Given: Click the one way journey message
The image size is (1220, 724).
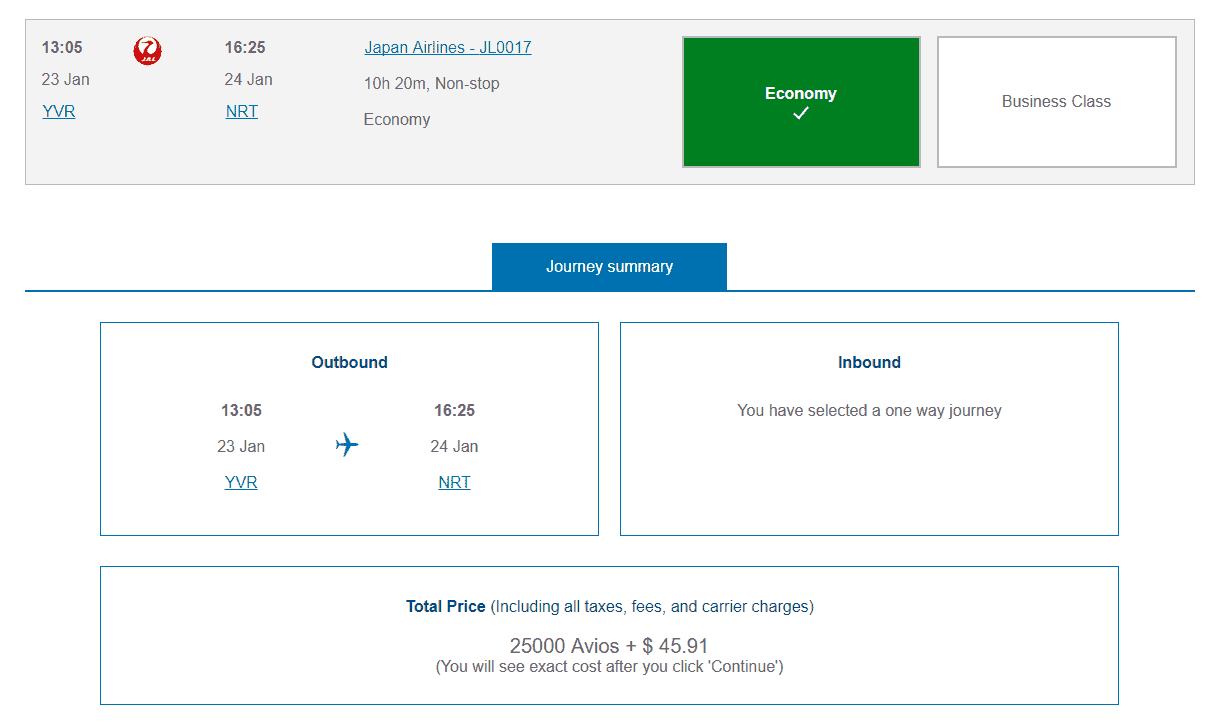Looking at the screenshot, I should (x=869, y=411).
